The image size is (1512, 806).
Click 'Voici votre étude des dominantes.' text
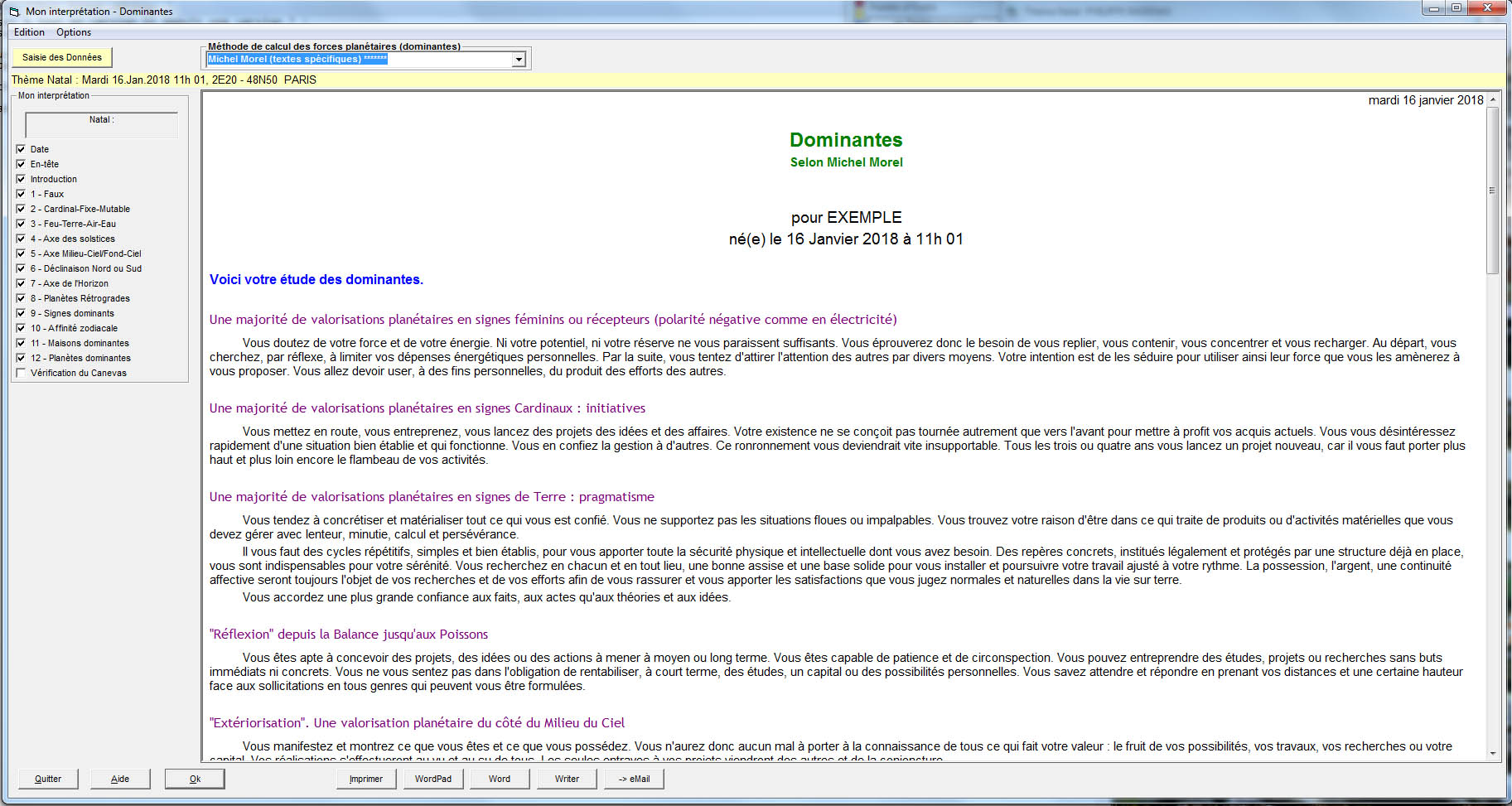316,280
